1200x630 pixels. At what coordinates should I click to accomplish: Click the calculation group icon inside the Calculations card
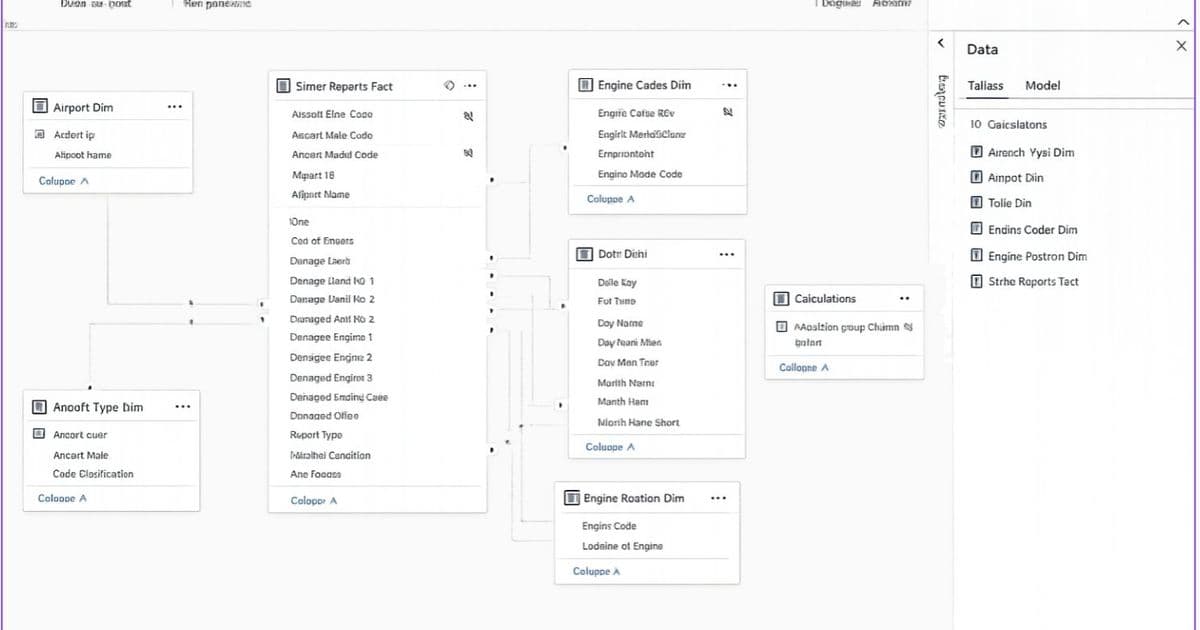782,327
